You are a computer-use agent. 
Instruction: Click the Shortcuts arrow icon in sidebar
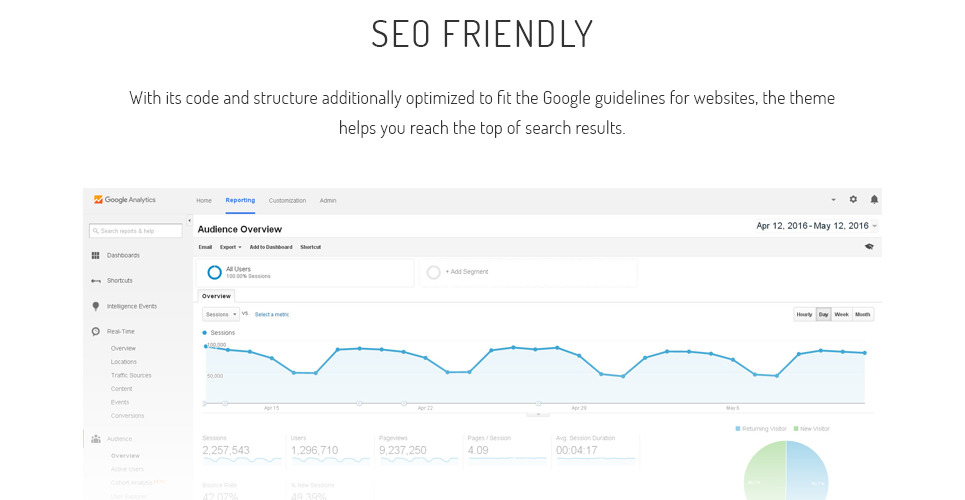[x=96, y=280]
